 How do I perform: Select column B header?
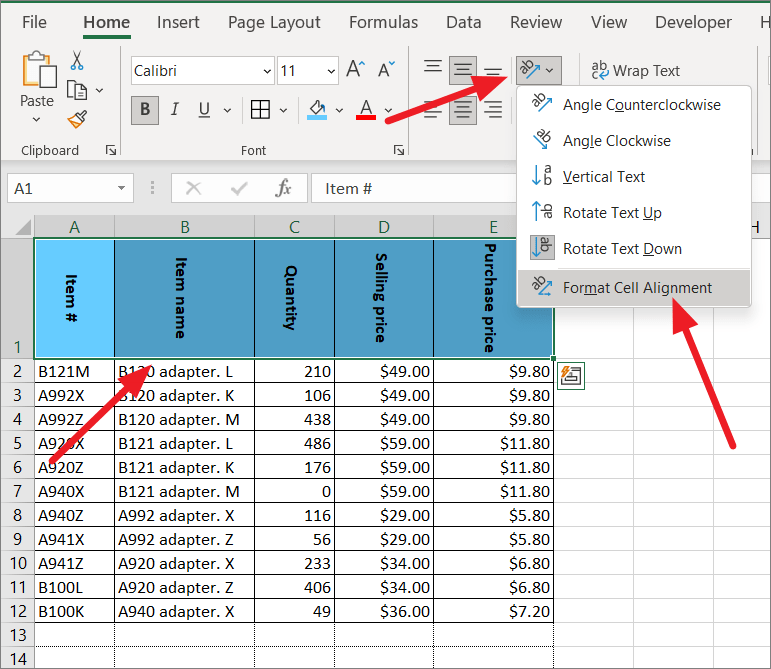click(184, 227)
